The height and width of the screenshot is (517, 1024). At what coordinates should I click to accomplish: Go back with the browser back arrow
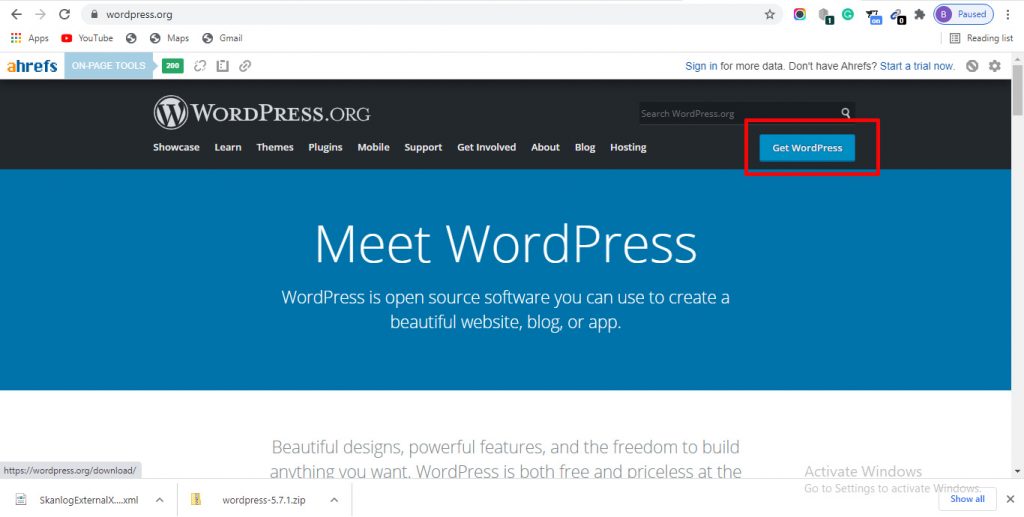tap(16, 14)
